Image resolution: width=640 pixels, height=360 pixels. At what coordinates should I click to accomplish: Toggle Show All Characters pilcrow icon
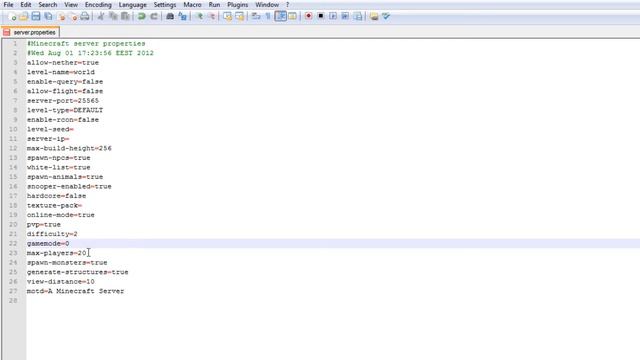pos(268,16)
